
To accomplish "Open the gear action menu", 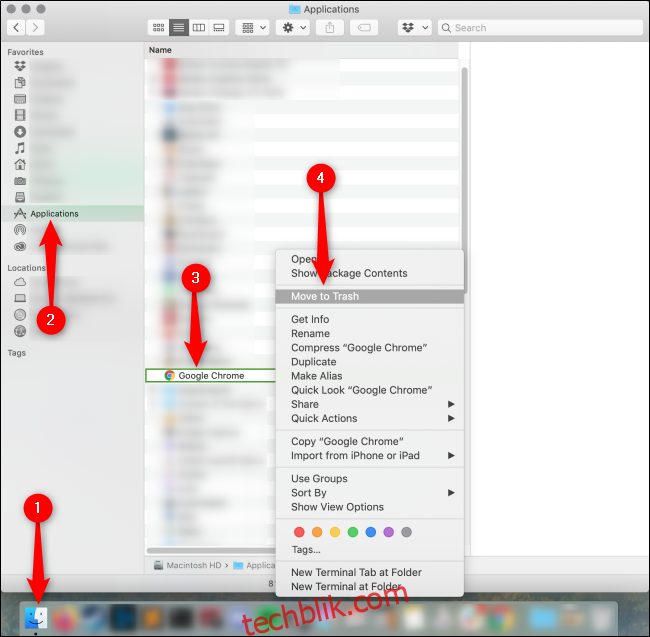I will tap(293, 28).
